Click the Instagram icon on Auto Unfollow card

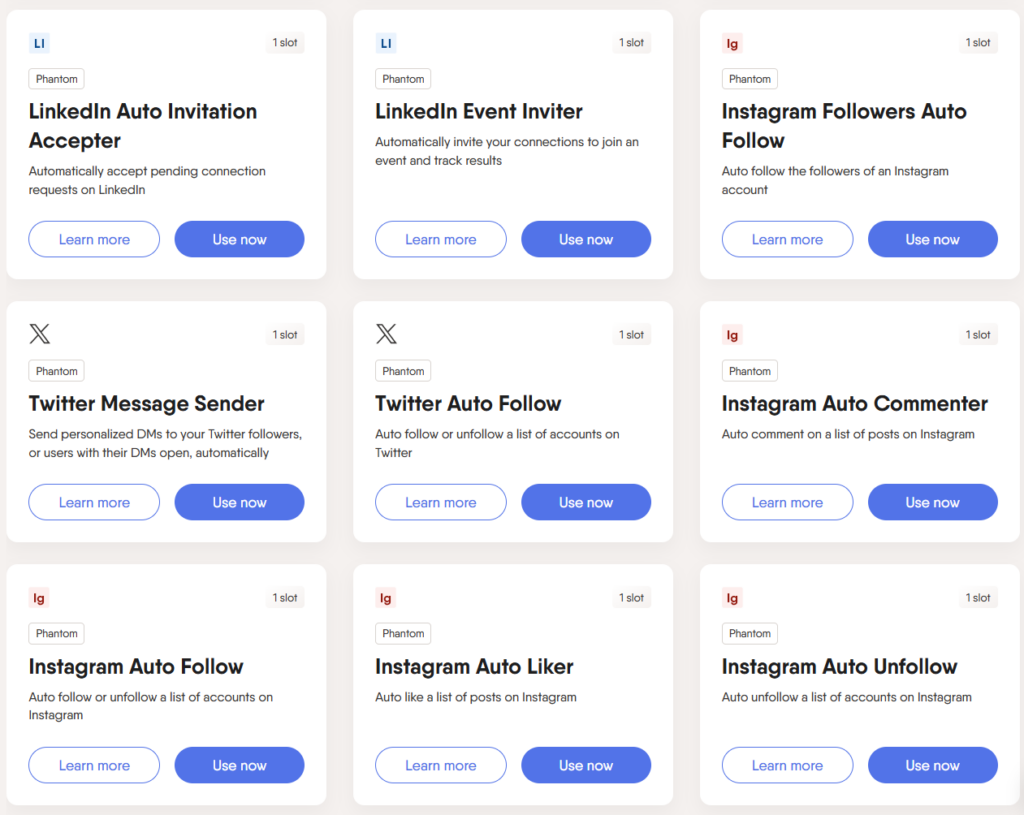tap(732, 598)
